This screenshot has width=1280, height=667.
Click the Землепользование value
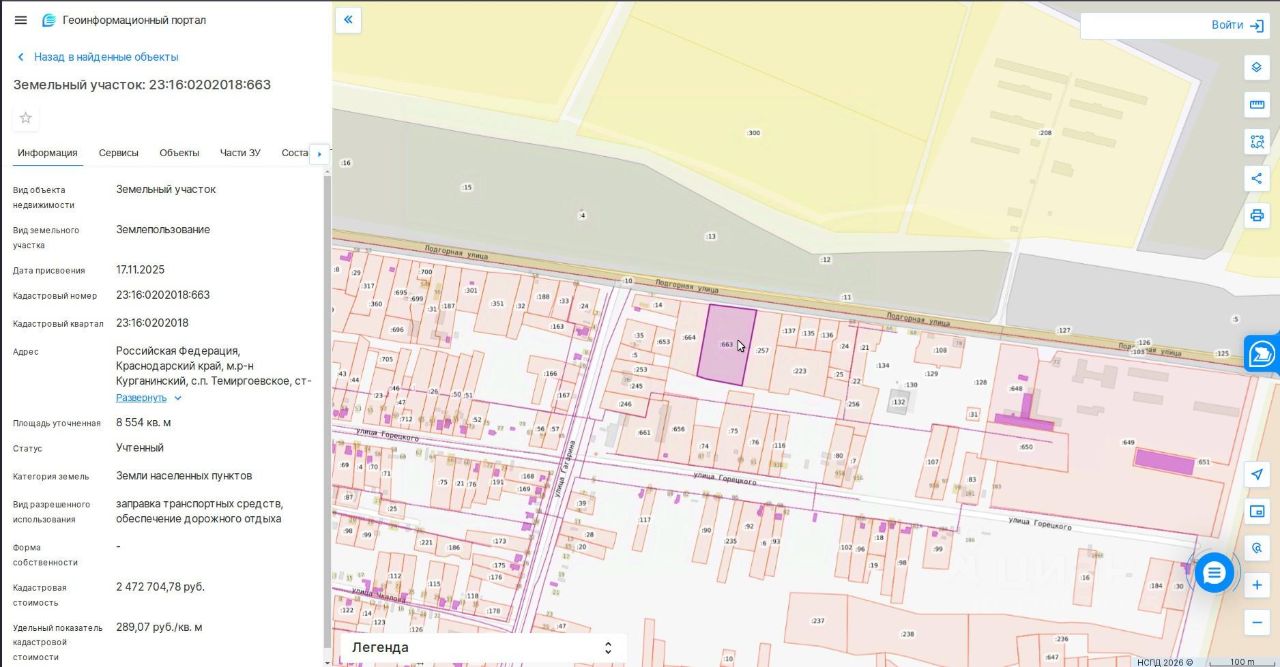point(163,229)
